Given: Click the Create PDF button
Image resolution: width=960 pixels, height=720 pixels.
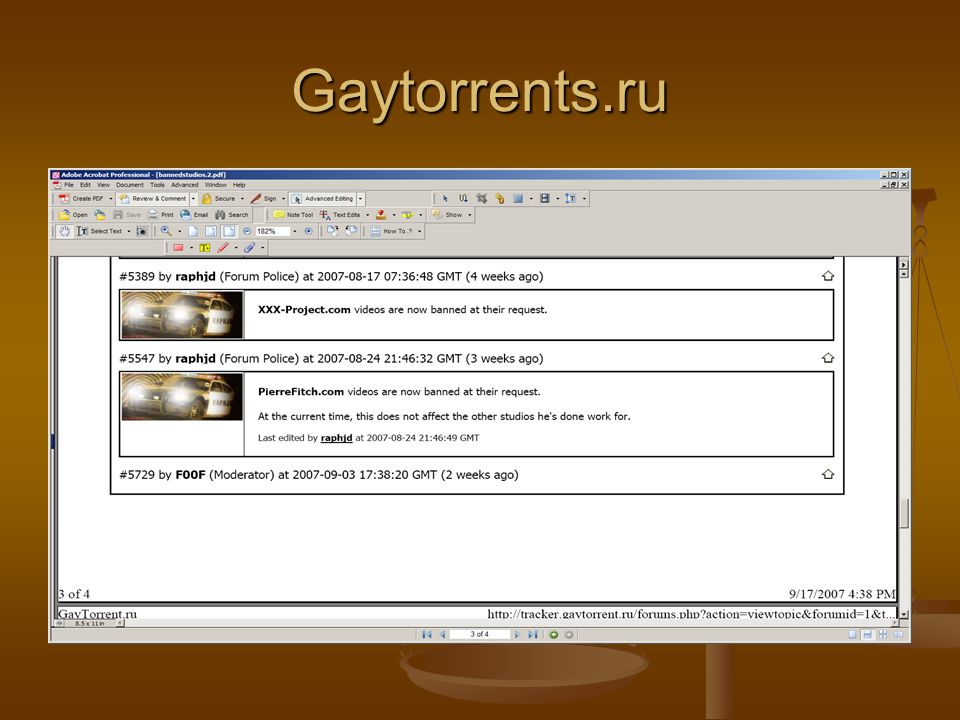Looking at the screenshot, I should point(81,198).
